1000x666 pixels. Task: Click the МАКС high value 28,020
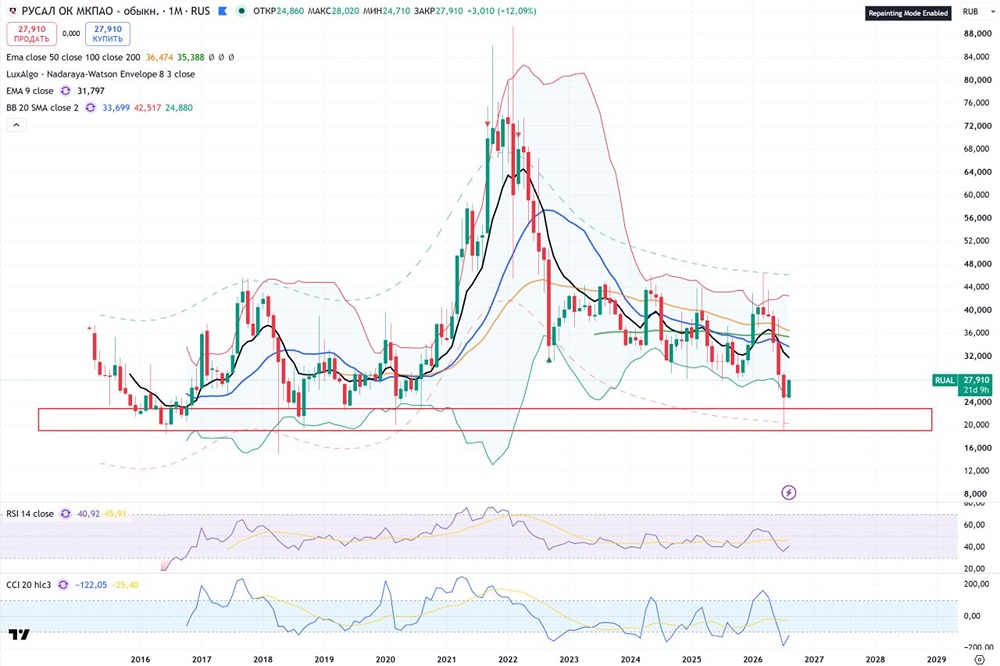pyautogui.click(x=346, y=11)
